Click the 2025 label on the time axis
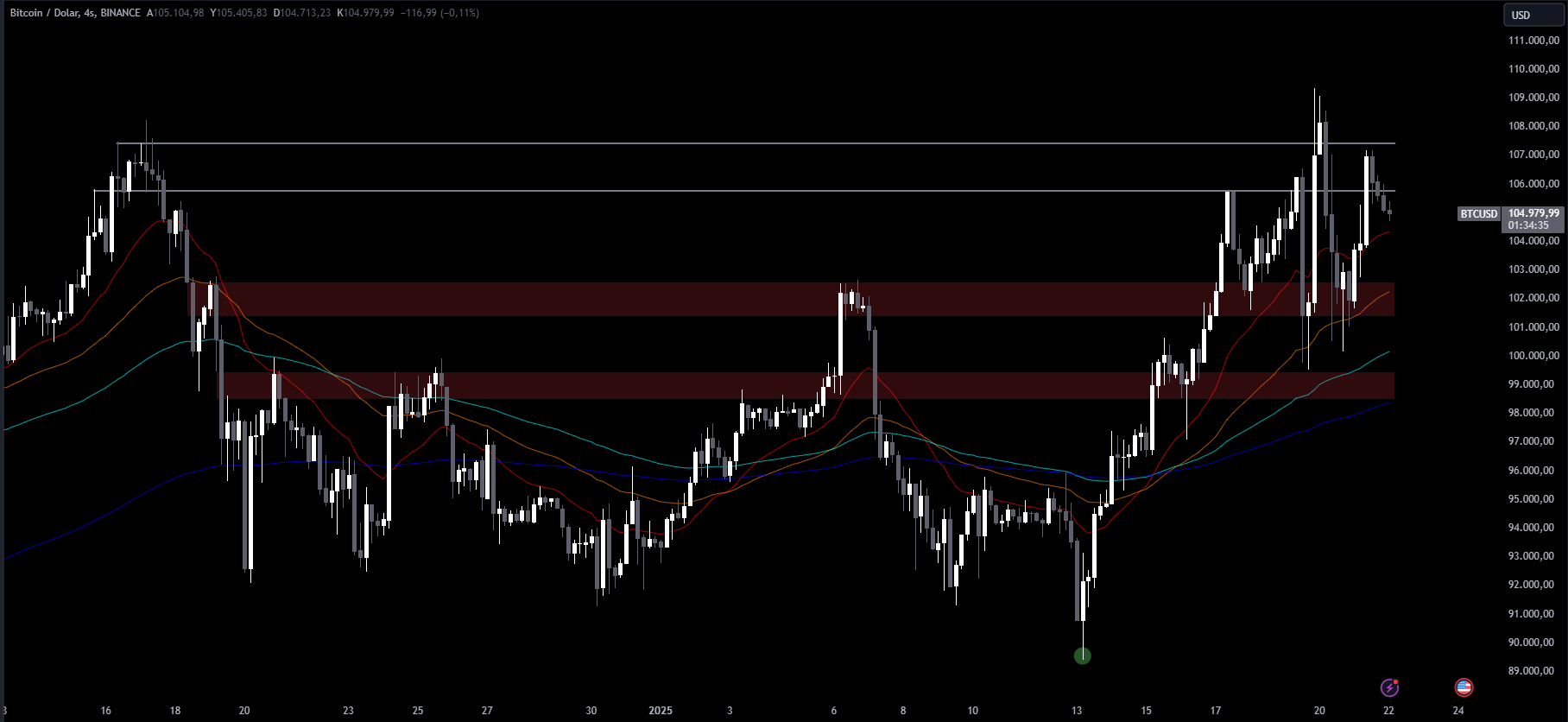This screenshot has width=1568, height=722. pyautogui.click(x=661, y=711)
